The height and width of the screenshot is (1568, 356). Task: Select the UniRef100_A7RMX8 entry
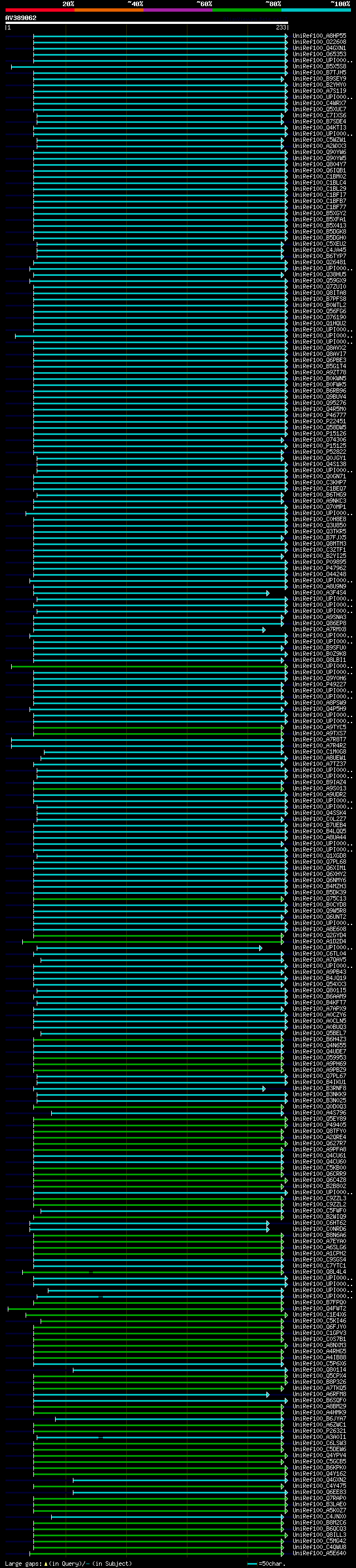(319, 630)
